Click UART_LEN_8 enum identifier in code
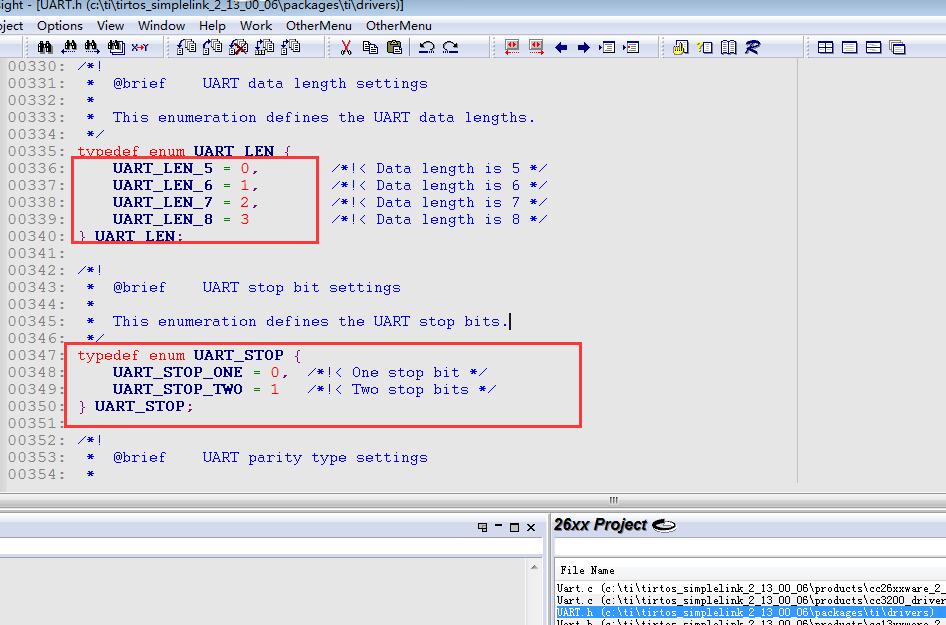946x625 pixels. tap(162, 219)
